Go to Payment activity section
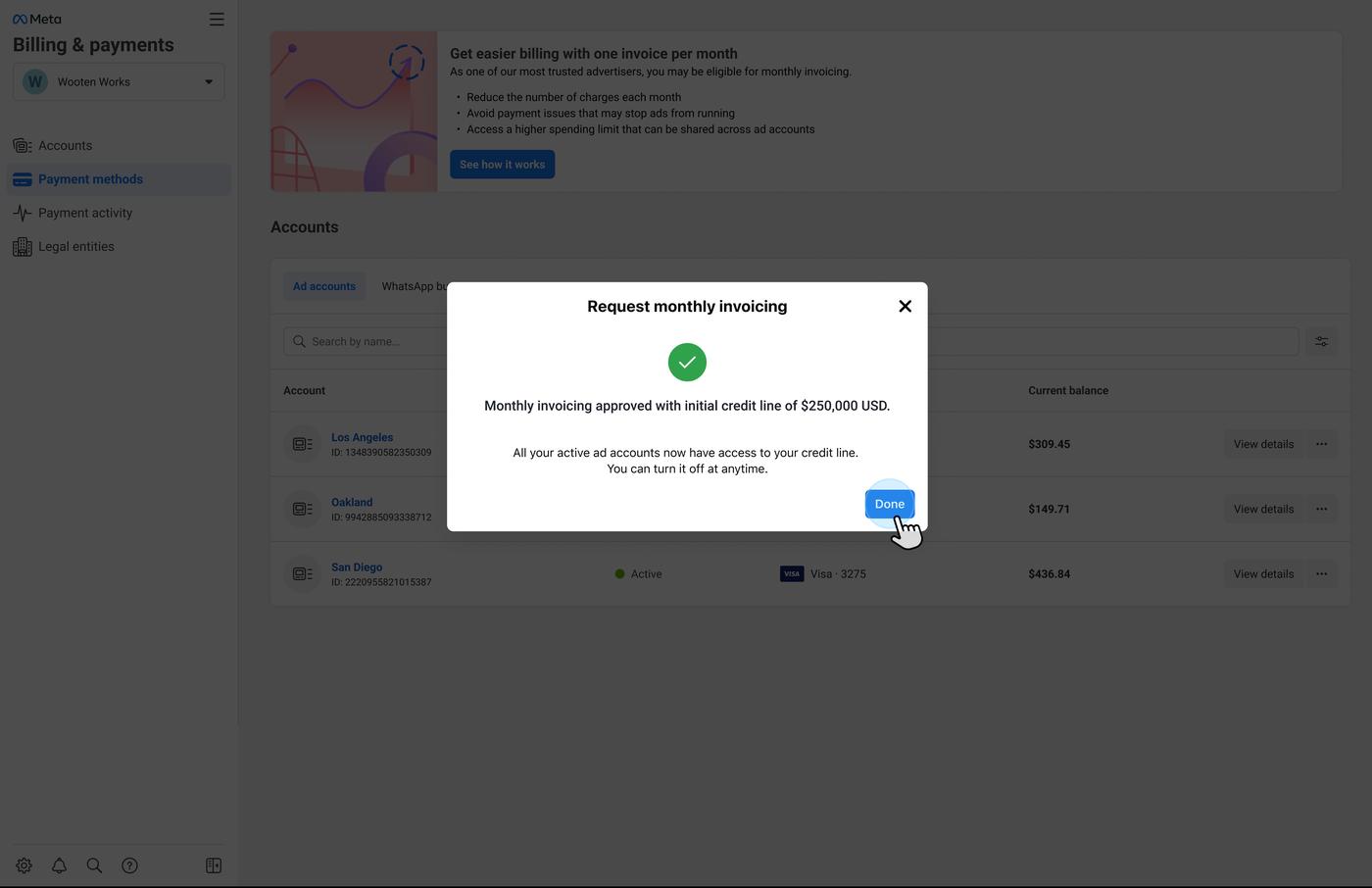The image size is (1372, 888). [x=119, y=213]
